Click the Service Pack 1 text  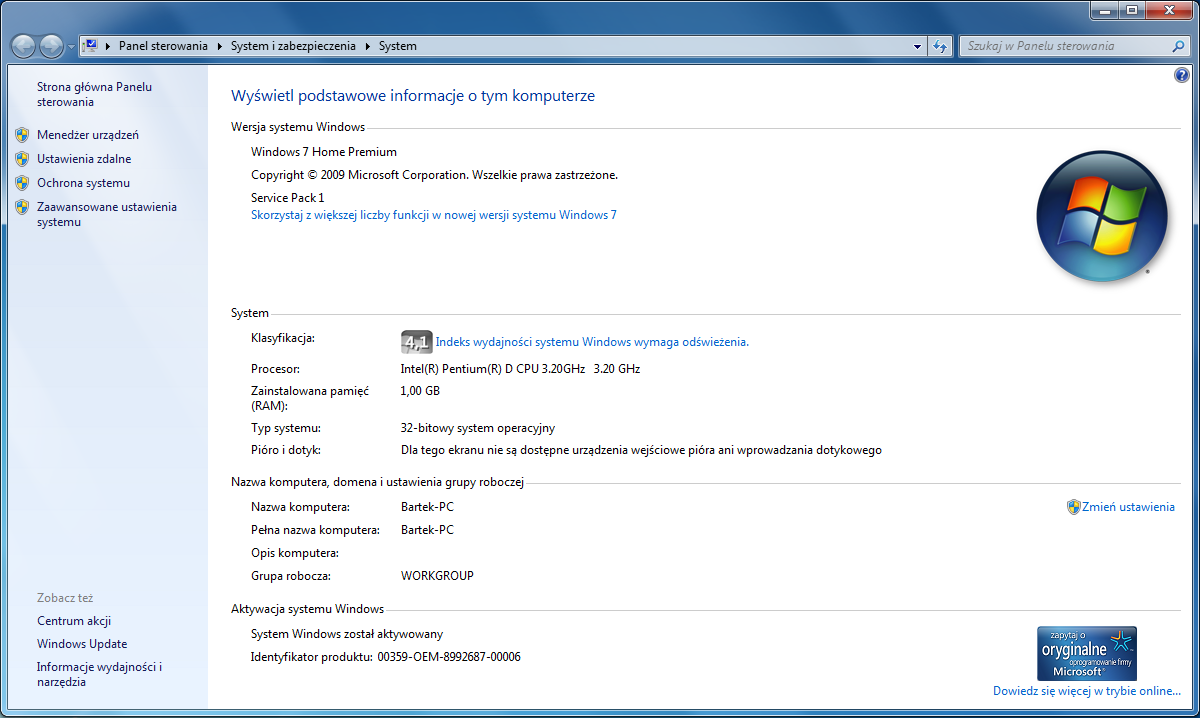pos(288,198)
